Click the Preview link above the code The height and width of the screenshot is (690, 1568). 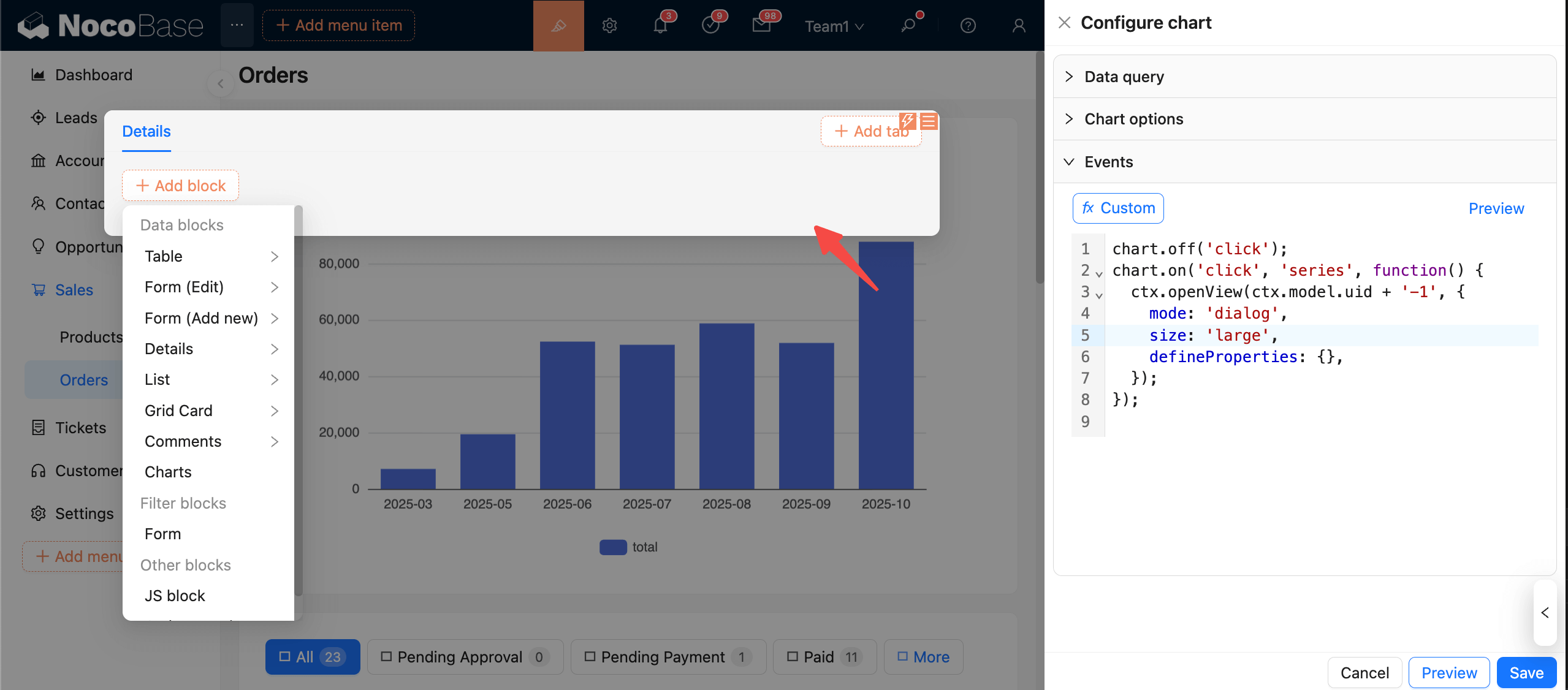1496,208
